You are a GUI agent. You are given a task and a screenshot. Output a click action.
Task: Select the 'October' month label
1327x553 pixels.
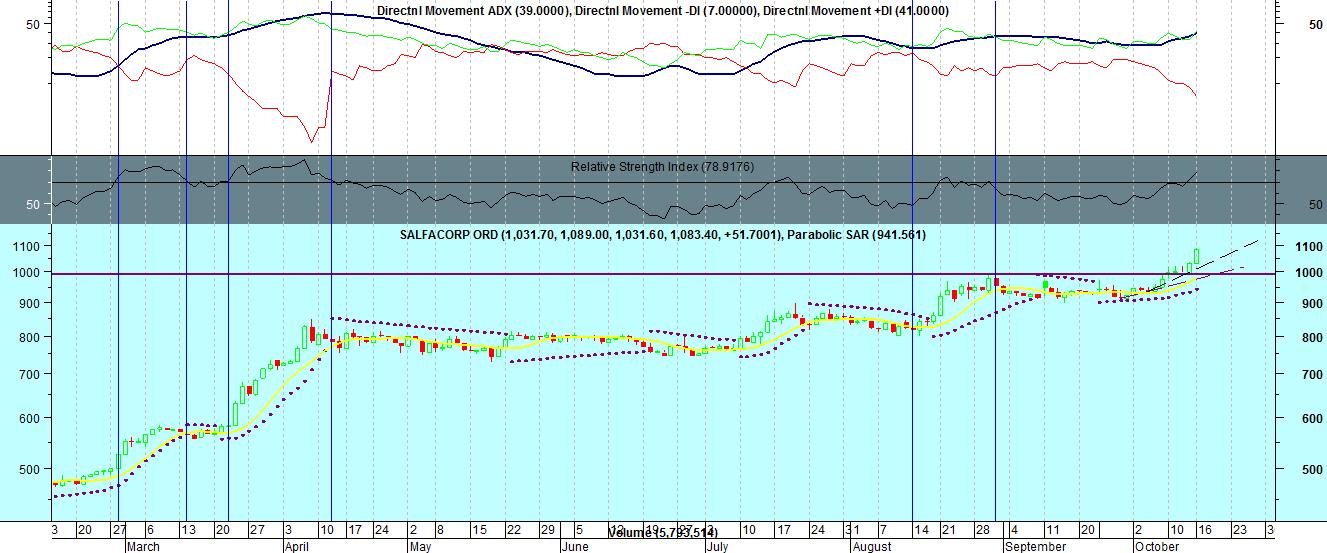(1158, 547)
